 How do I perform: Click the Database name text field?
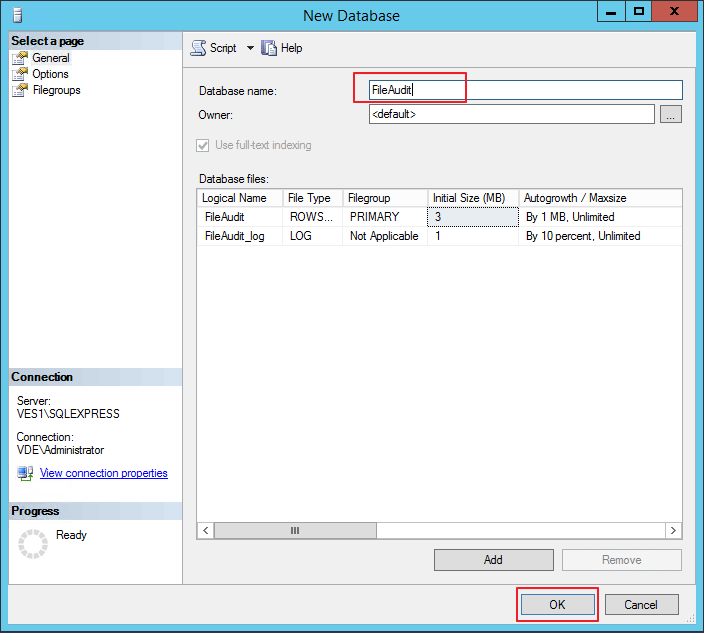(x=525, y=90)
